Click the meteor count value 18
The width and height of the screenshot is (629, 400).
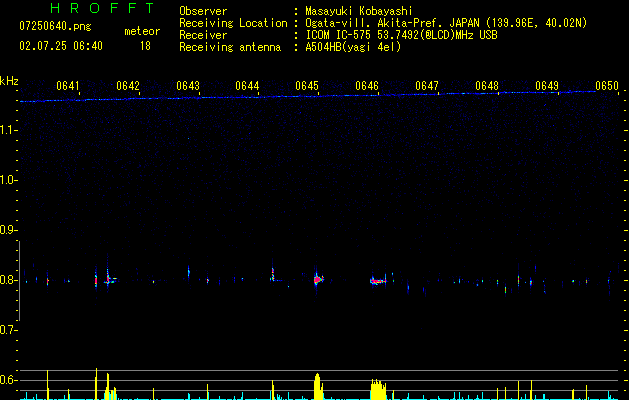tap(145, 46)
